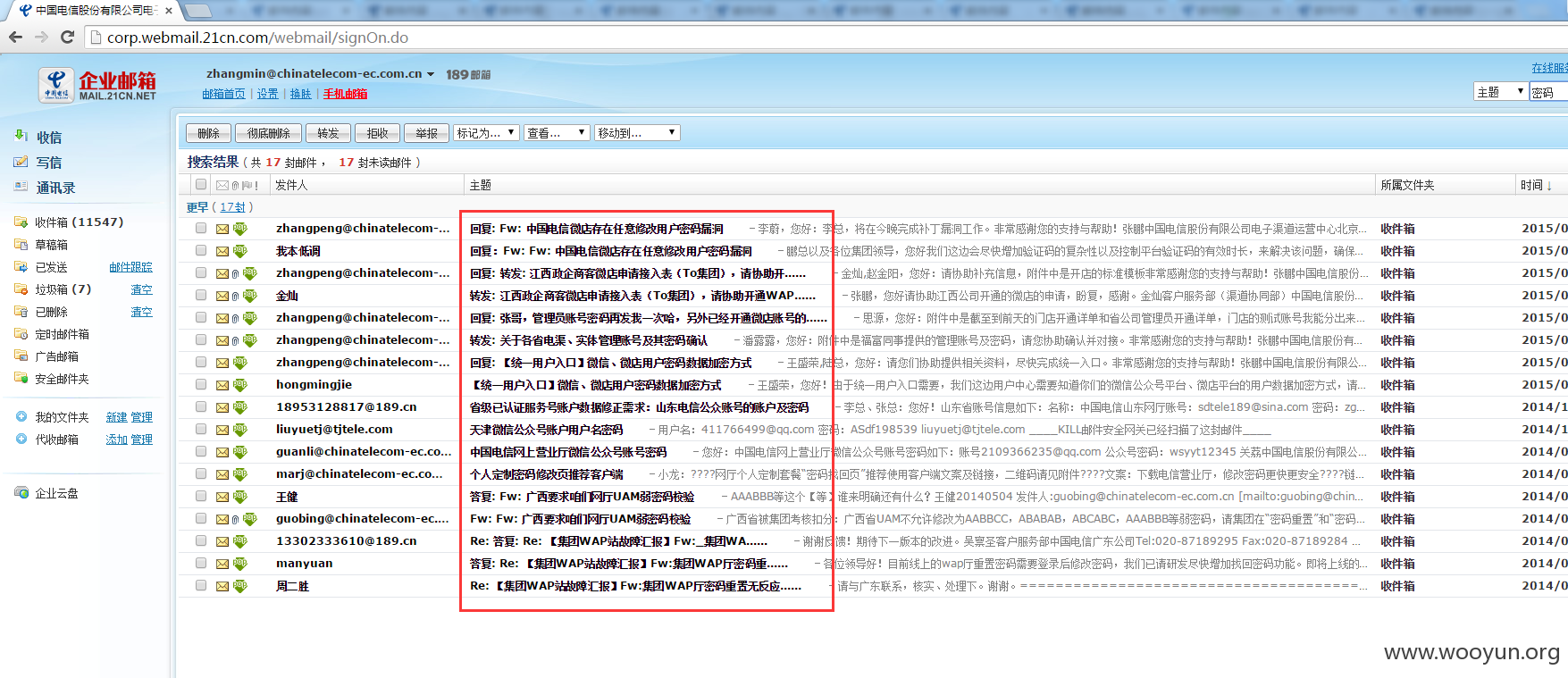Check the 金灿 email checkbox
This screenshot has width=1568, height=678.
click(x=201, y=295)
